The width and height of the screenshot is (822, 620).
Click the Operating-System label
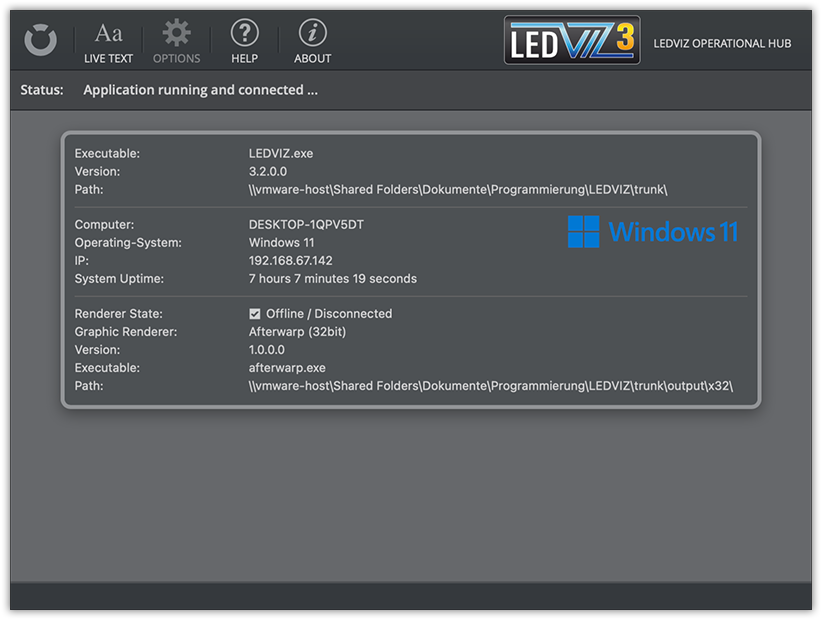coord(128,243)
